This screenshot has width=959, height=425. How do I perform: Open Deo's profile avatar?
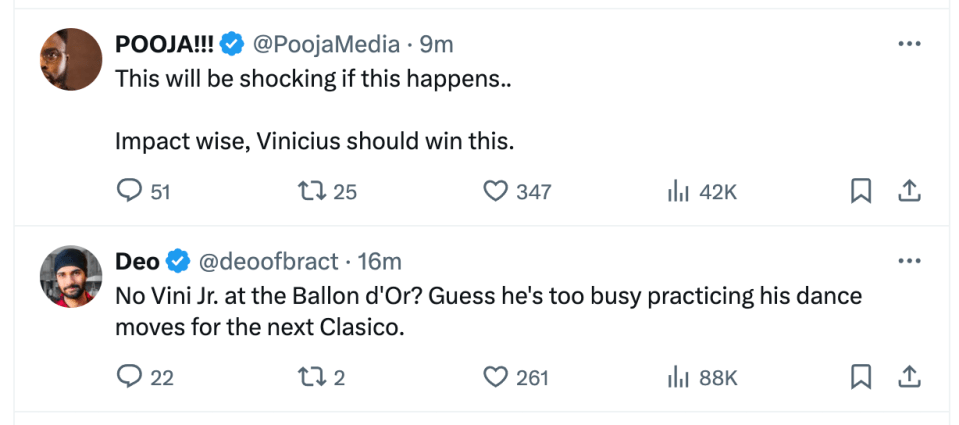coord(71,276)
